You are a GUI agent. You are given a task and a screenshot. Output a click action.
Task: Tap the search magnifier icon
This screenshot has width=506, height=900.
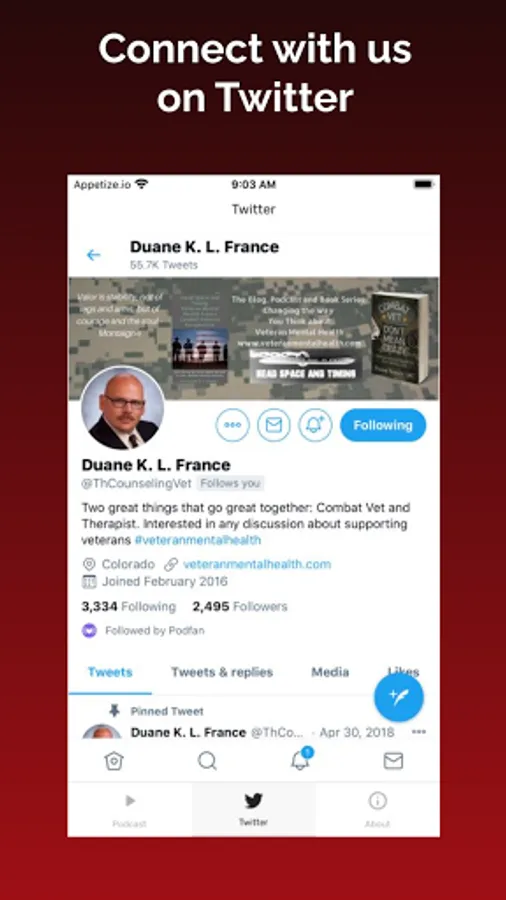coord(207,761)
